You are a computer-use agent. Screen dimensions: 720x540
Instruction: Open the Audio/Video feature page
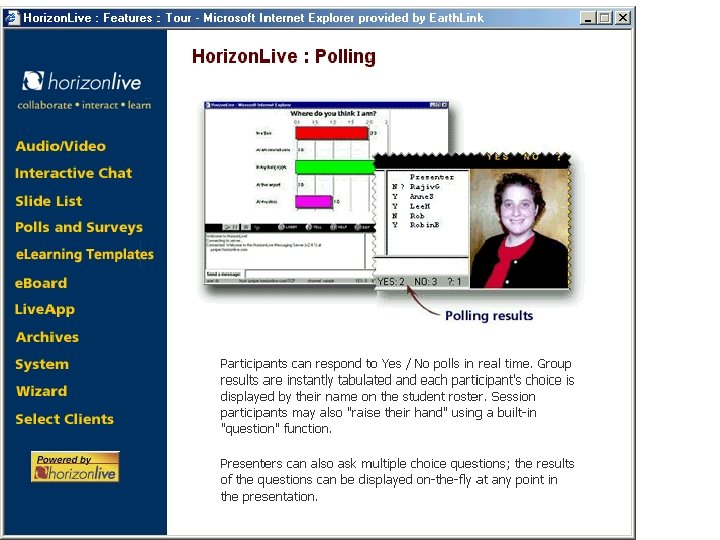(x=60, y=146)
